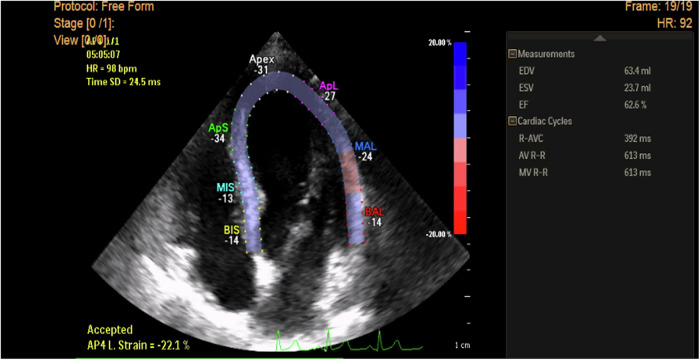Select the ApS segment label
This screenshot has height=360, width=700.
click(217, 128)
